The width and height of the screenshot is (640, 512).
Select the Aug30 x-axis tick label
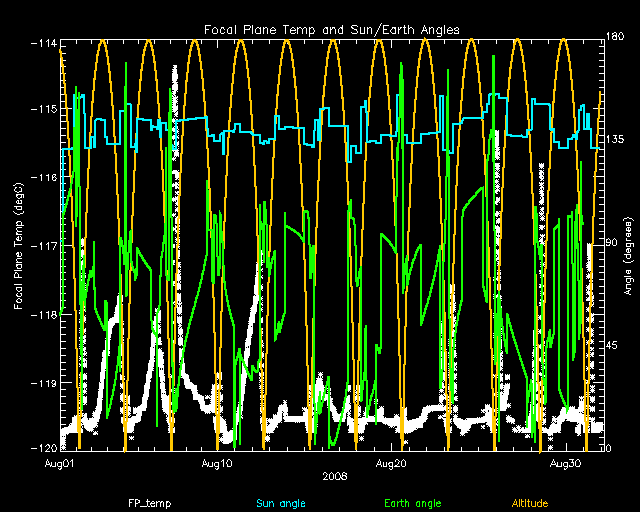(x=566, y=464)
